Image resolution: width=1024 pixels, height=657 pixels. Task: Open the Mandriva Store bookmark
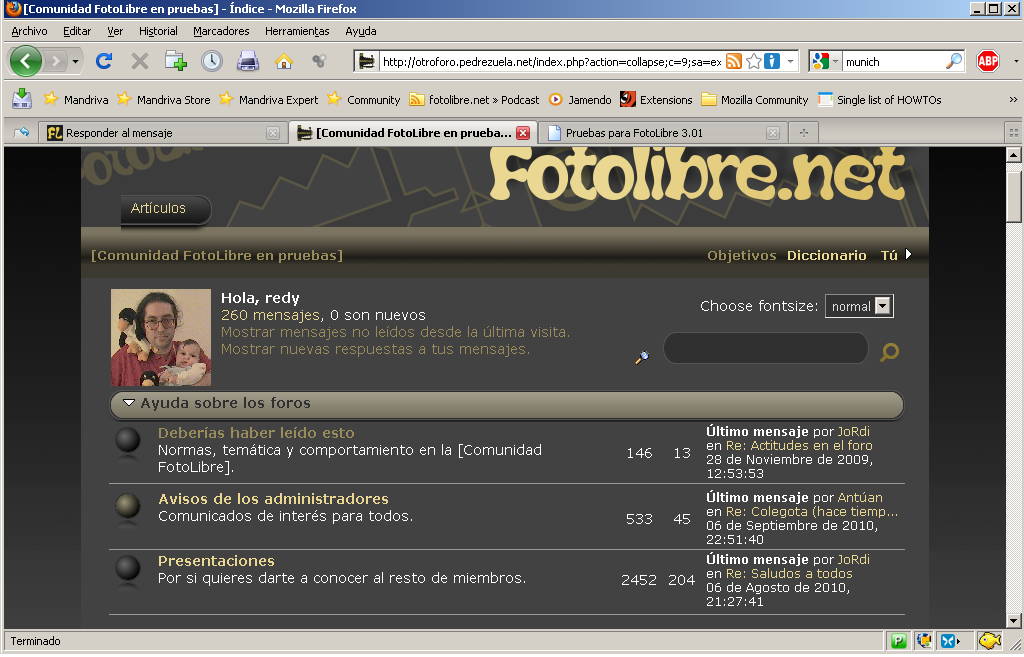click(x=163, y=99)
